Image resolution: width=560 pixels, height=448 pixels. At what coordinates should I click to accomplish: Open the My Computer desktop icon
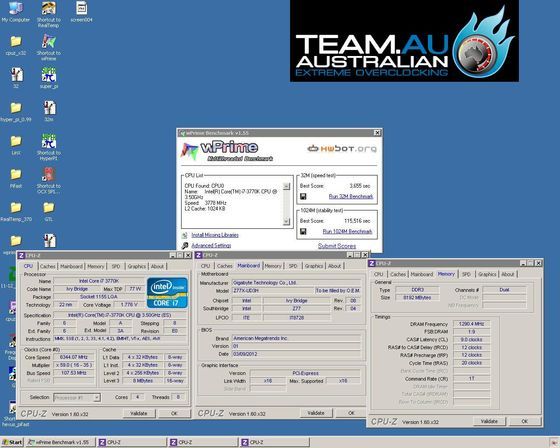pyautogui.click(x=15, y=11)
